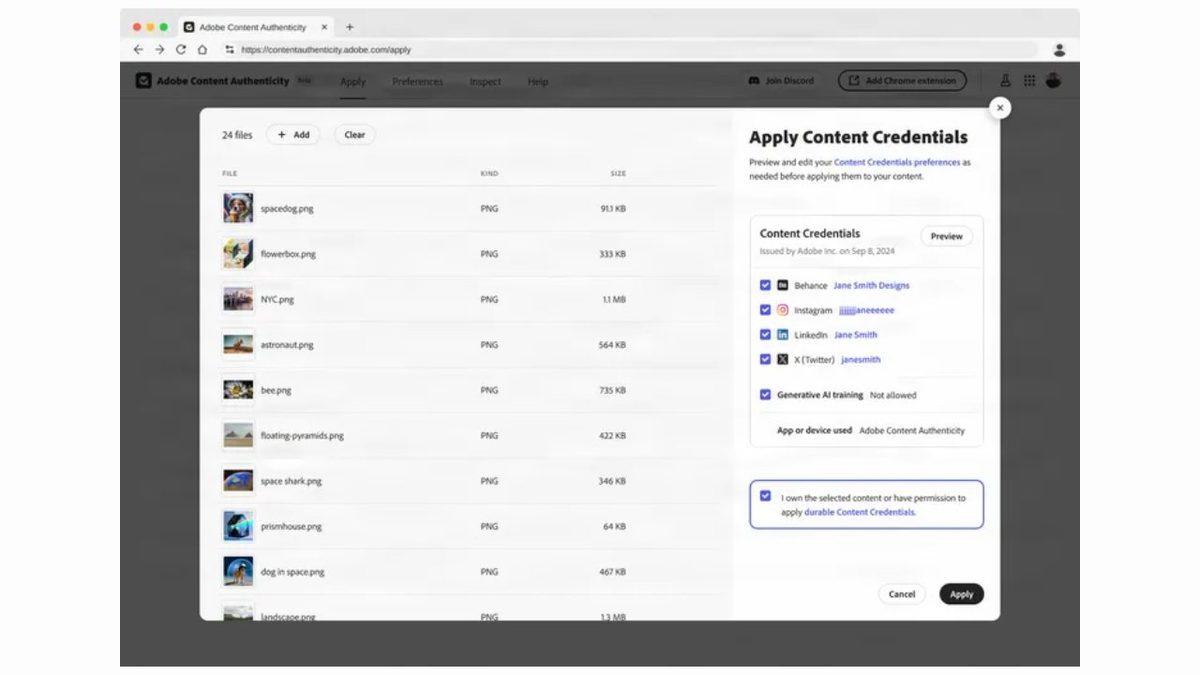Click the spacedog.png thumbnail
Viewport: 1200px width, 675px height.
pos(237,208)
